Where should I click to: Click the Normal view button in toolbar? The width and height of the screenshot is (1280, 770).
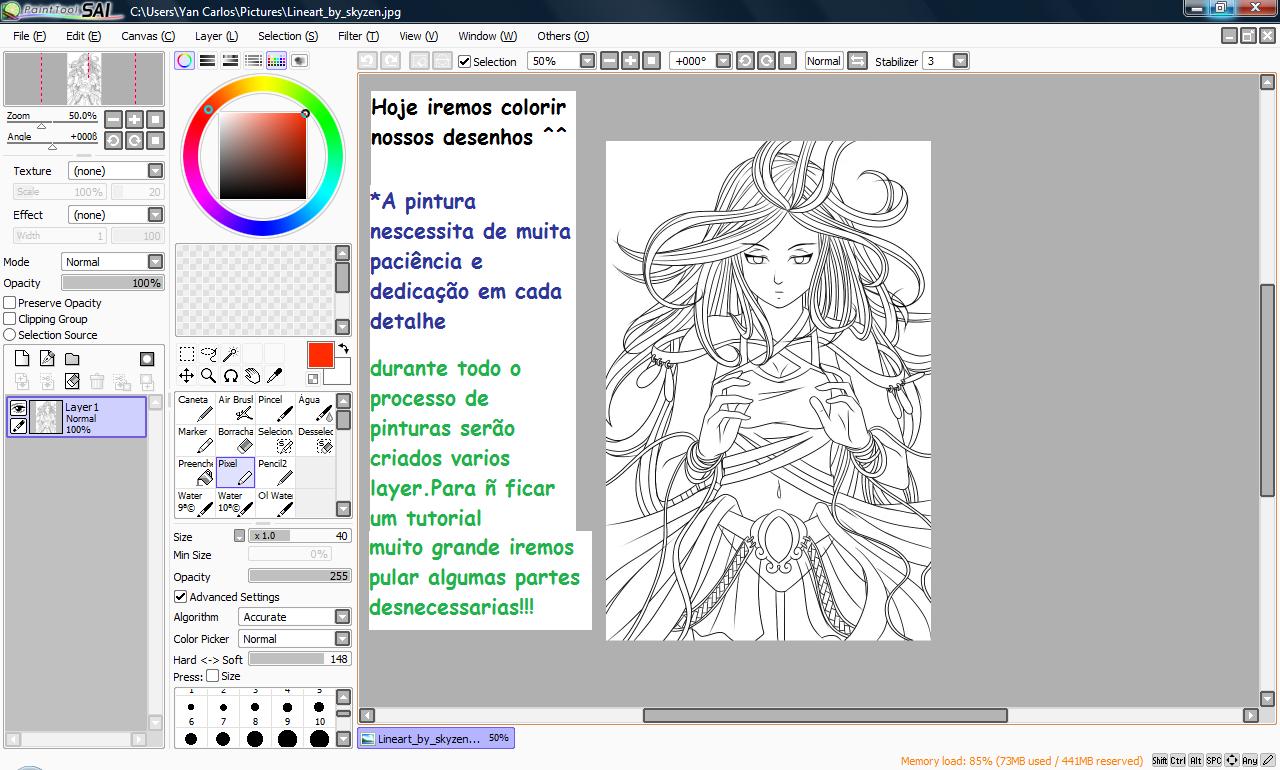824,61
